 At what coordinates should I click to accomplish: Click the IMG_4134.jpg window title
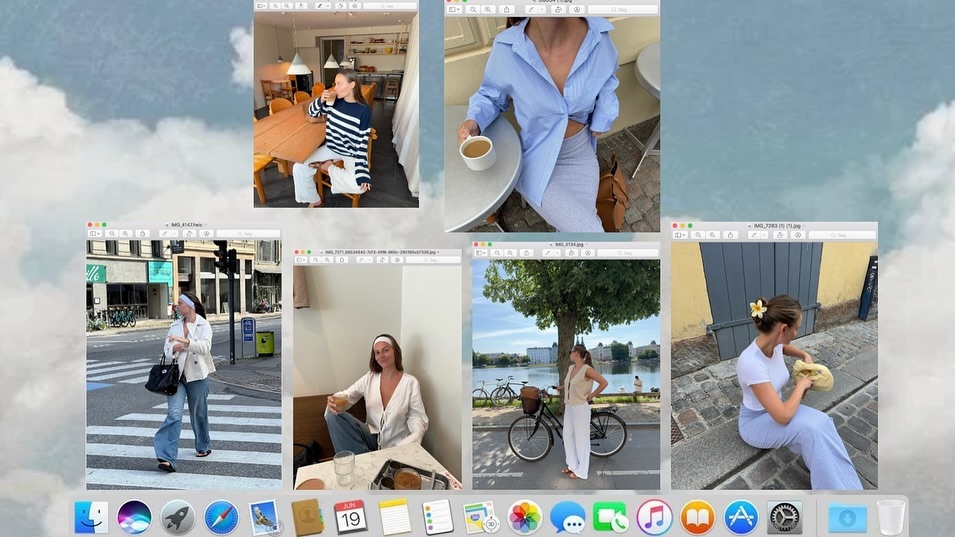568,244
